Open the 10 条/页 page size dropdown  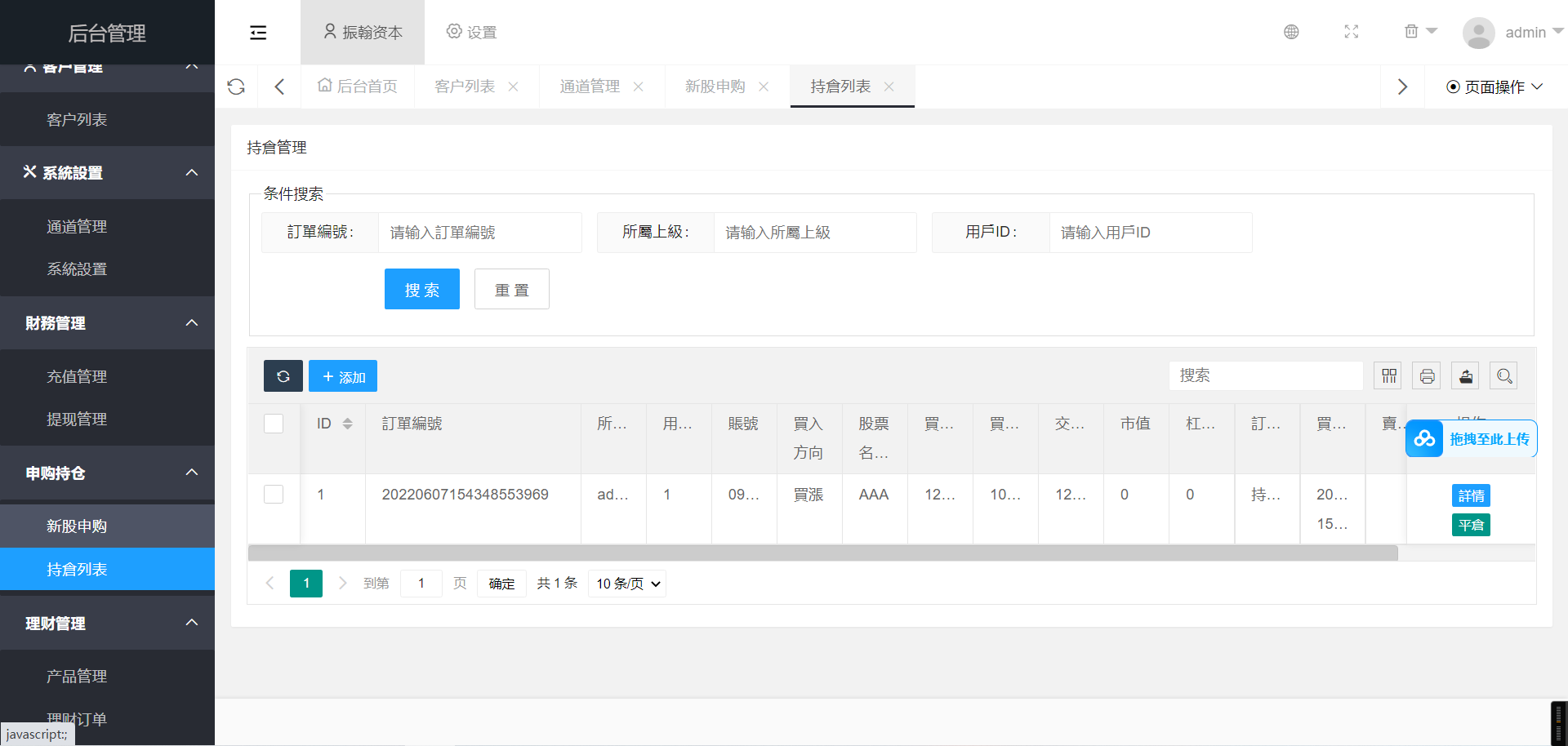click(x=626, y=583)
